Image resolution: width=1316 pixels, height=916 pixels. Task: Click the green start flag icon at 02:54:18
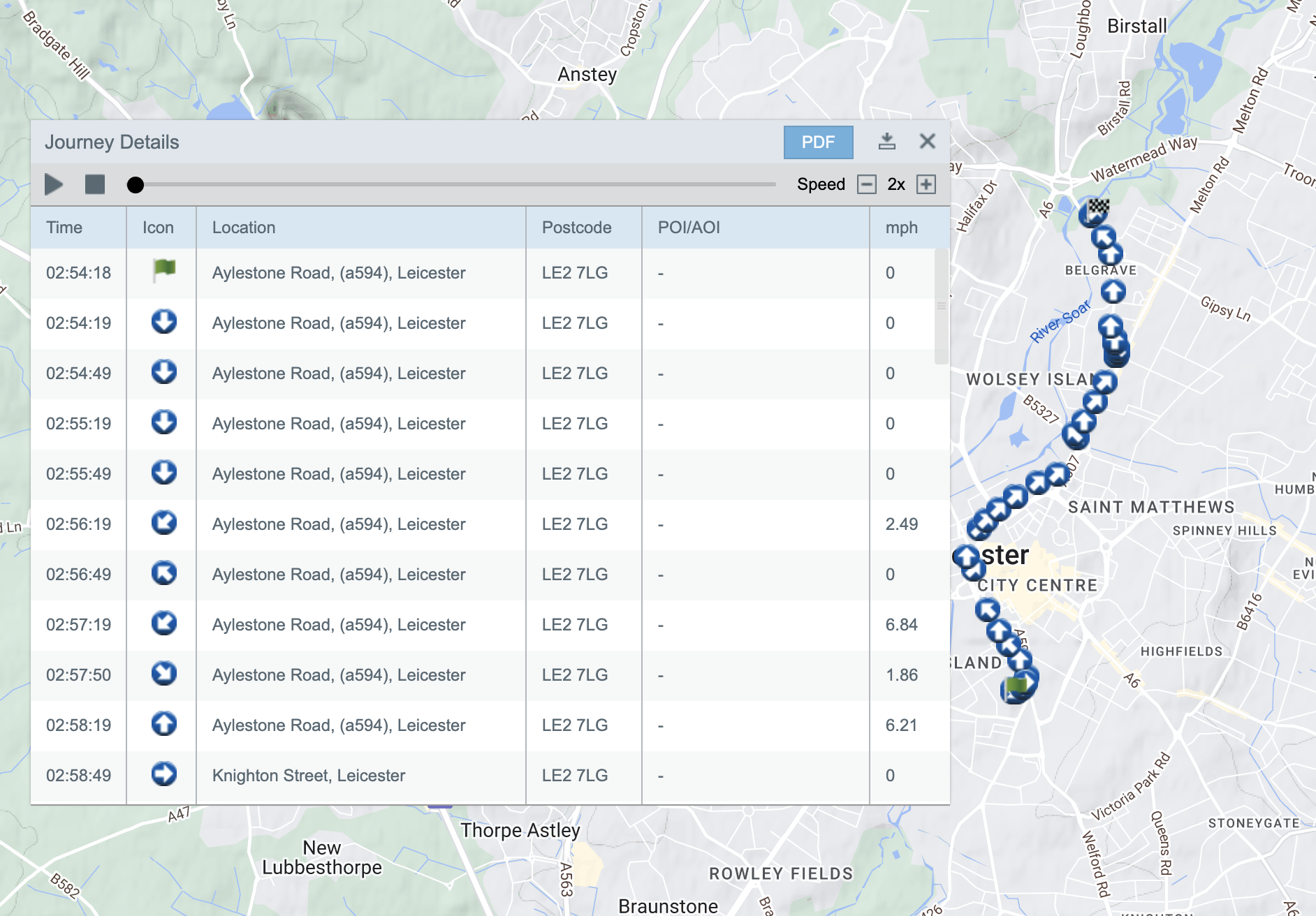click(164, 269)
